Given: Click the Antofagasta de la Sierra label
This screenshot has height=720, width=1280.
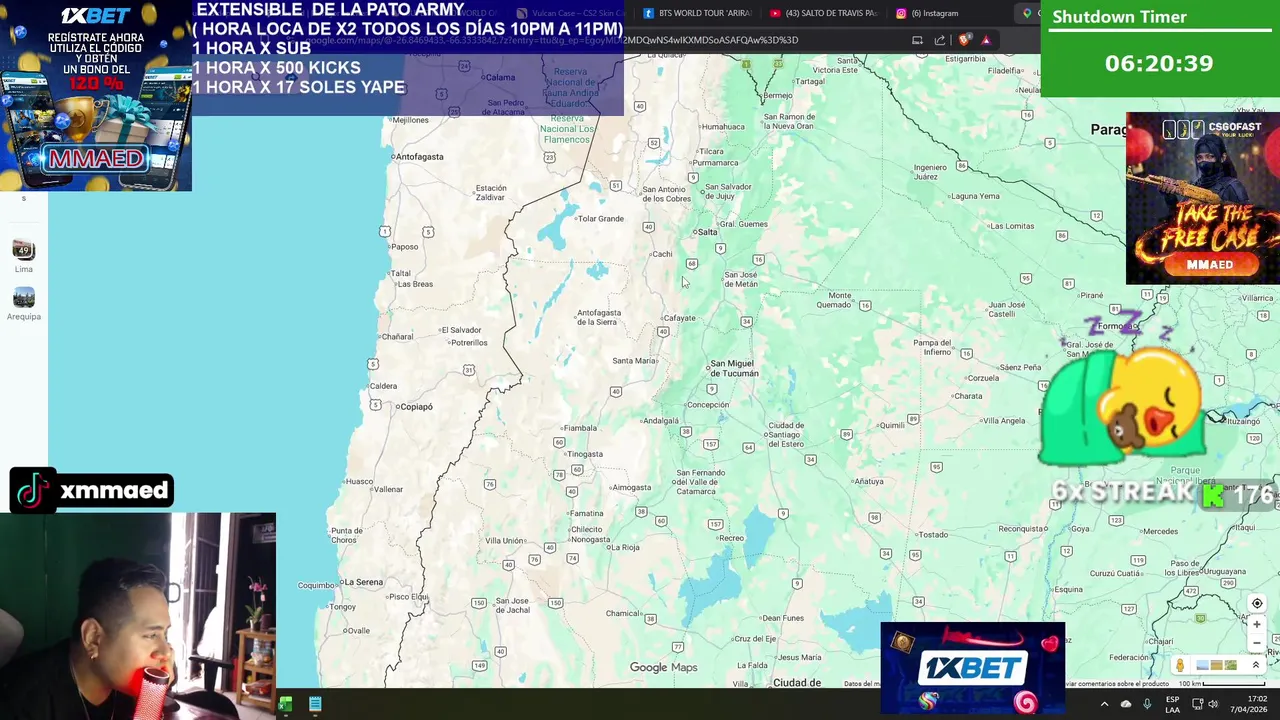Looking at the screenshot, I should 599,317.
